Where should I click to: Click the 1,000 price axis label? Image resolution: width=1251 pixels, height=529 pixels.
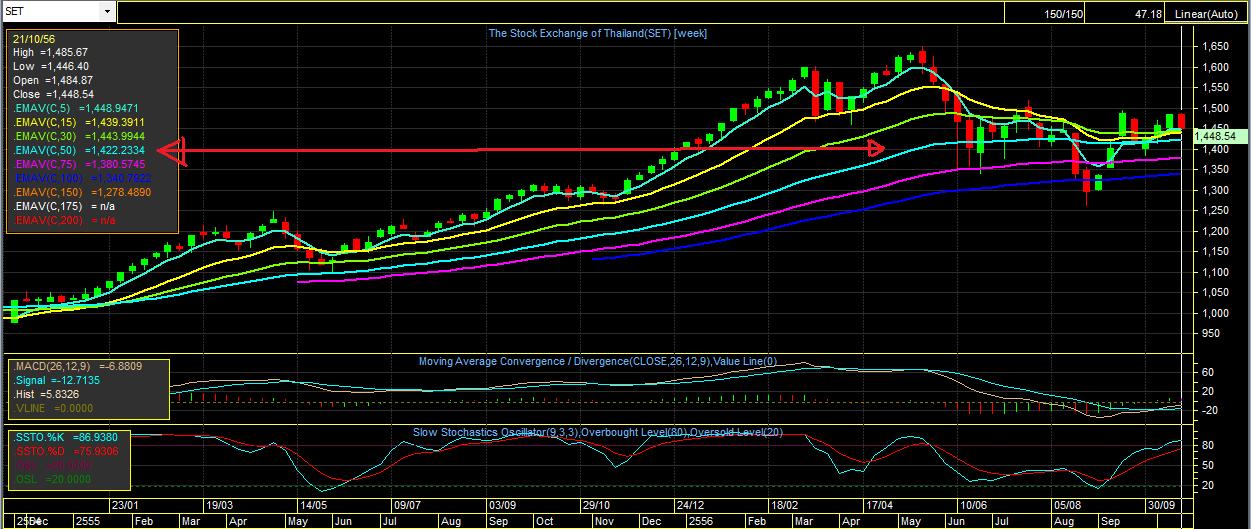pyautogui.click(x=1214, y=313)
